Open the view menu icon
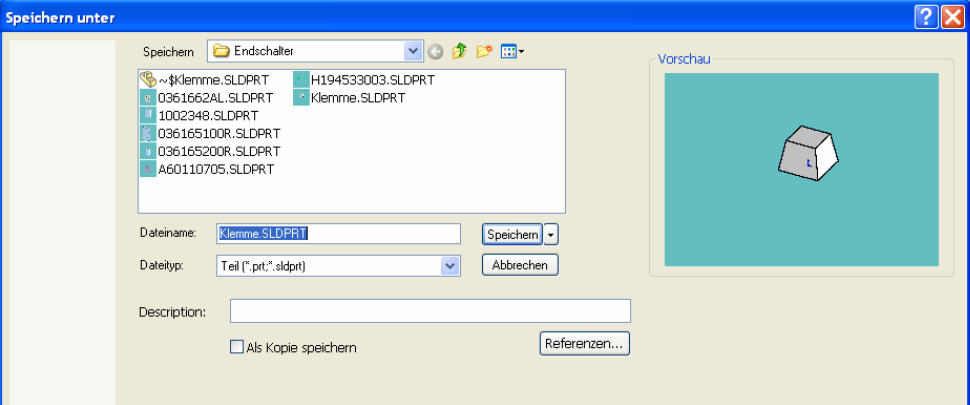 (512, 52)
